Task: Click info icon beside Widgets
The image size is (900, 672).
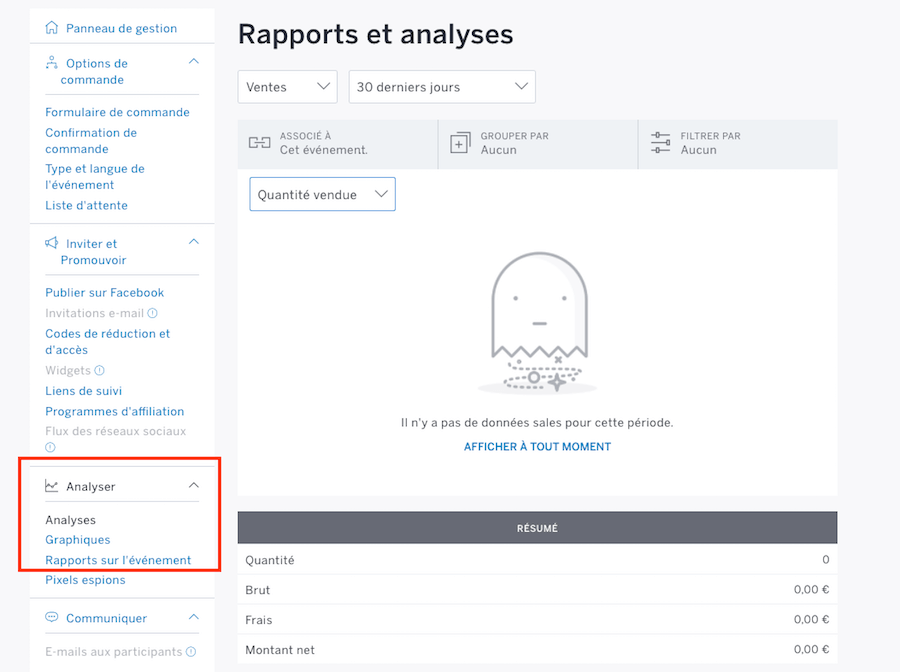Action: click(x=99, y=371)
